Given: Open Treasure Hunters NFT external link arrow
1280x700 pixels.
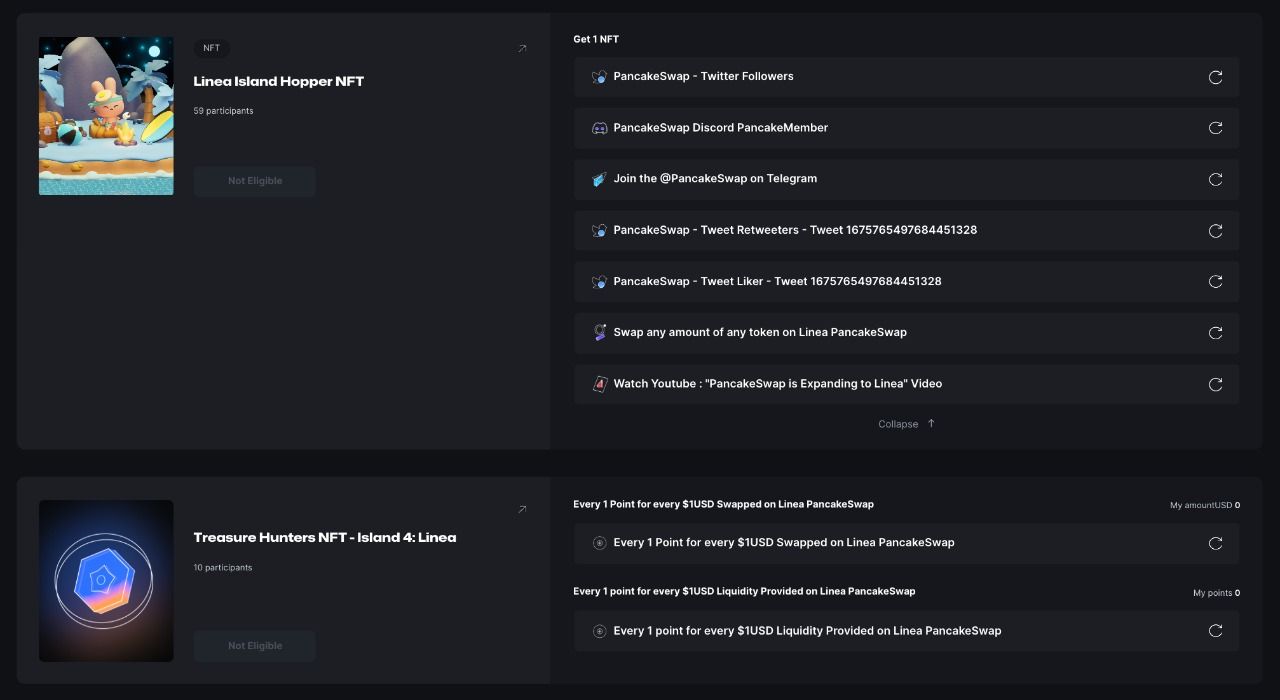Looking at the screenshot, I should (x=521, y=510).
